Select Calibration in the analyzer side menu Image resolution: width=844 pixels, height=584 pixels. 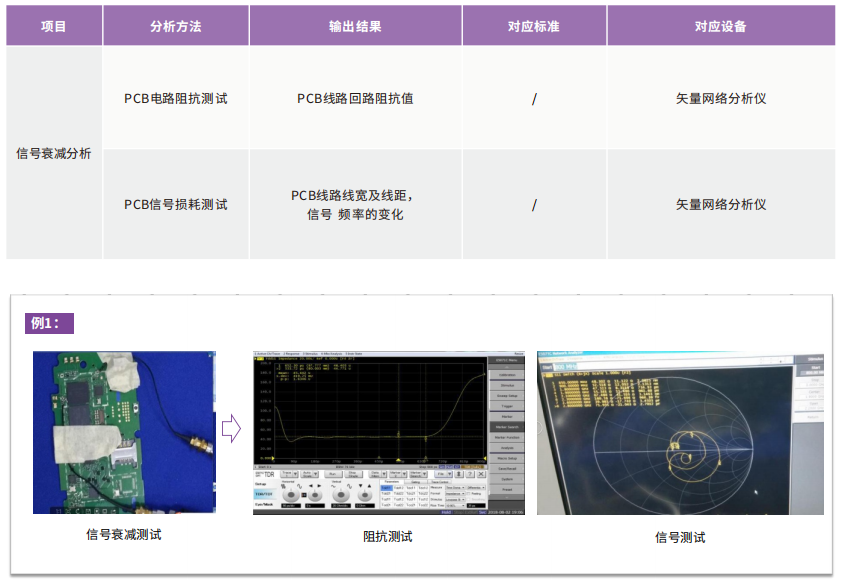pos(507,375)
